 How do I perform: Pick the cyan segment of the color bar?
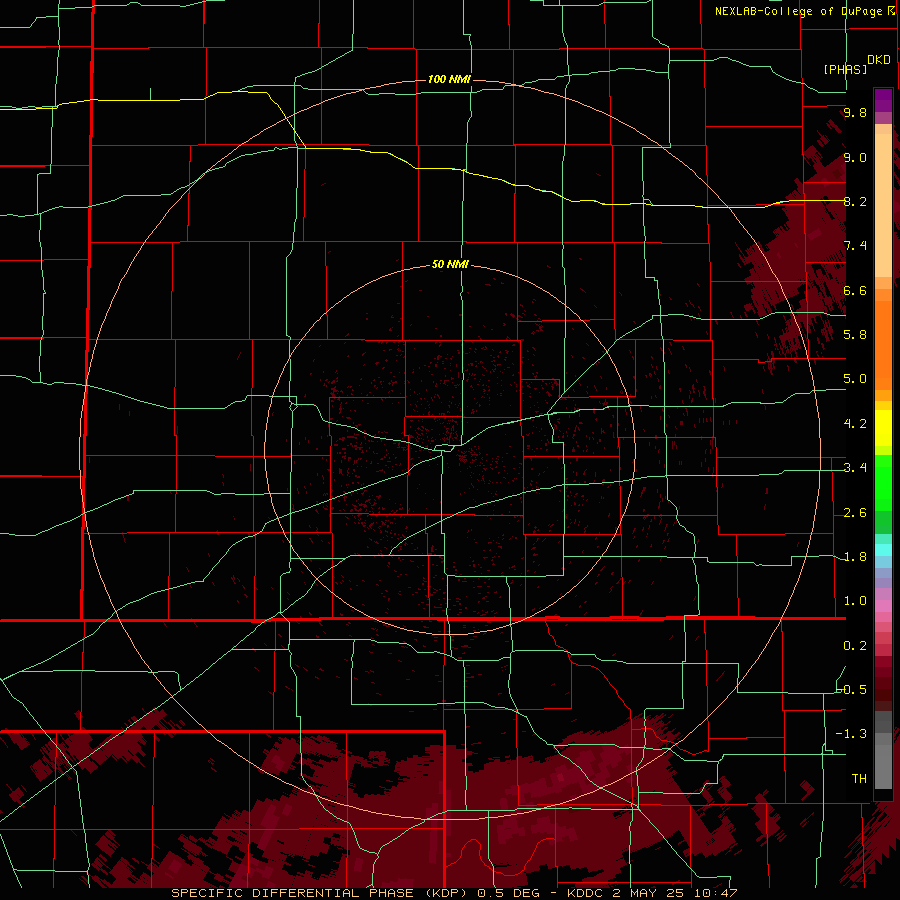[x=883, y=550]
